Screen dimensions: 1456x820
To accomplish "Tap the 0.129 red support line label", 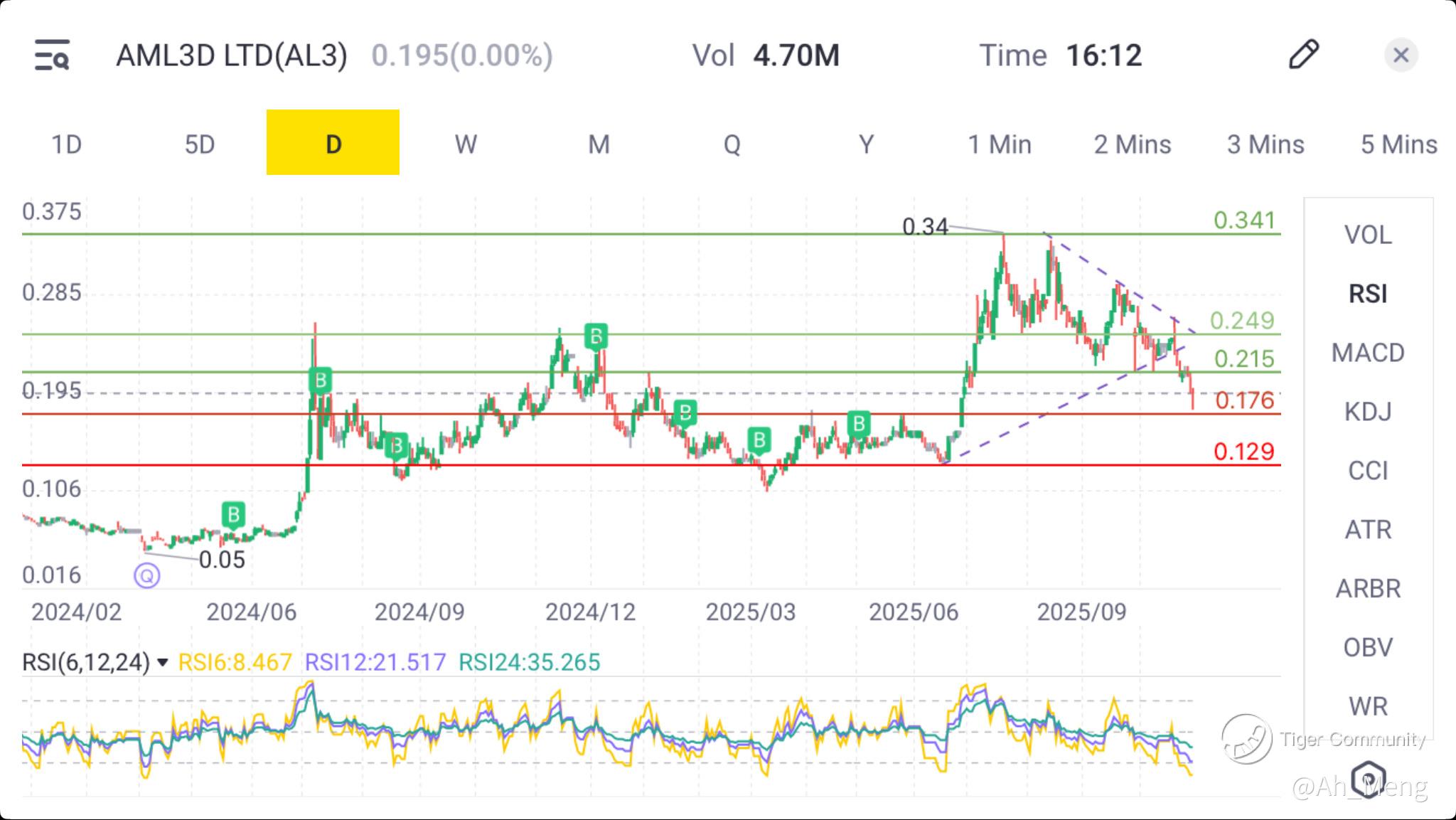I will tap(1243, 452).
